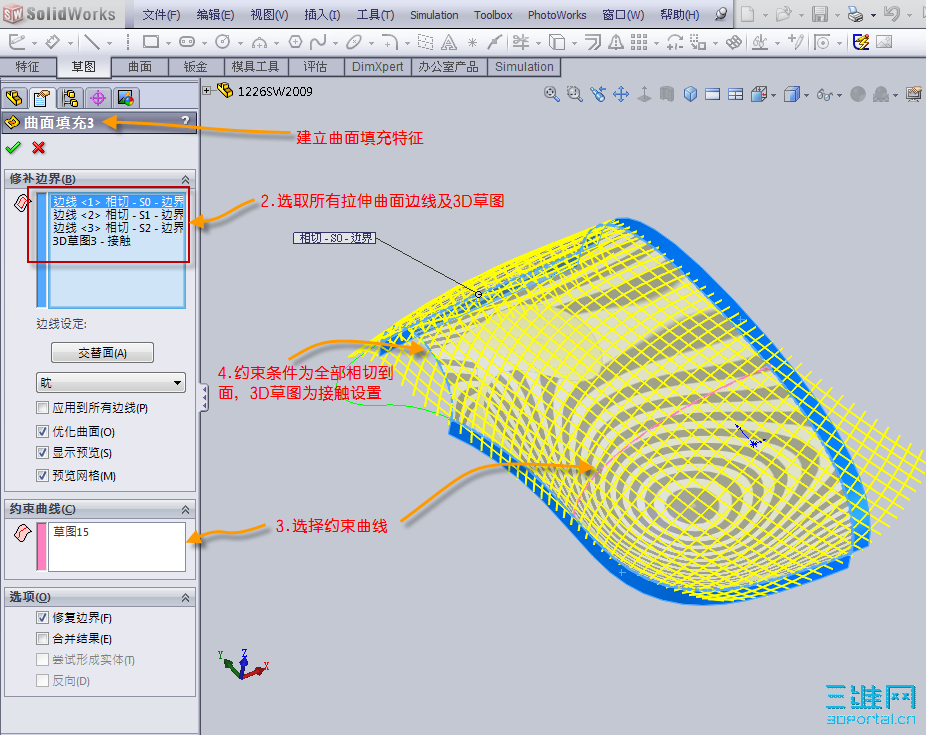Collapse the Constraint Curves section
This screenshot has height=735, width=926.
(185, 509)
